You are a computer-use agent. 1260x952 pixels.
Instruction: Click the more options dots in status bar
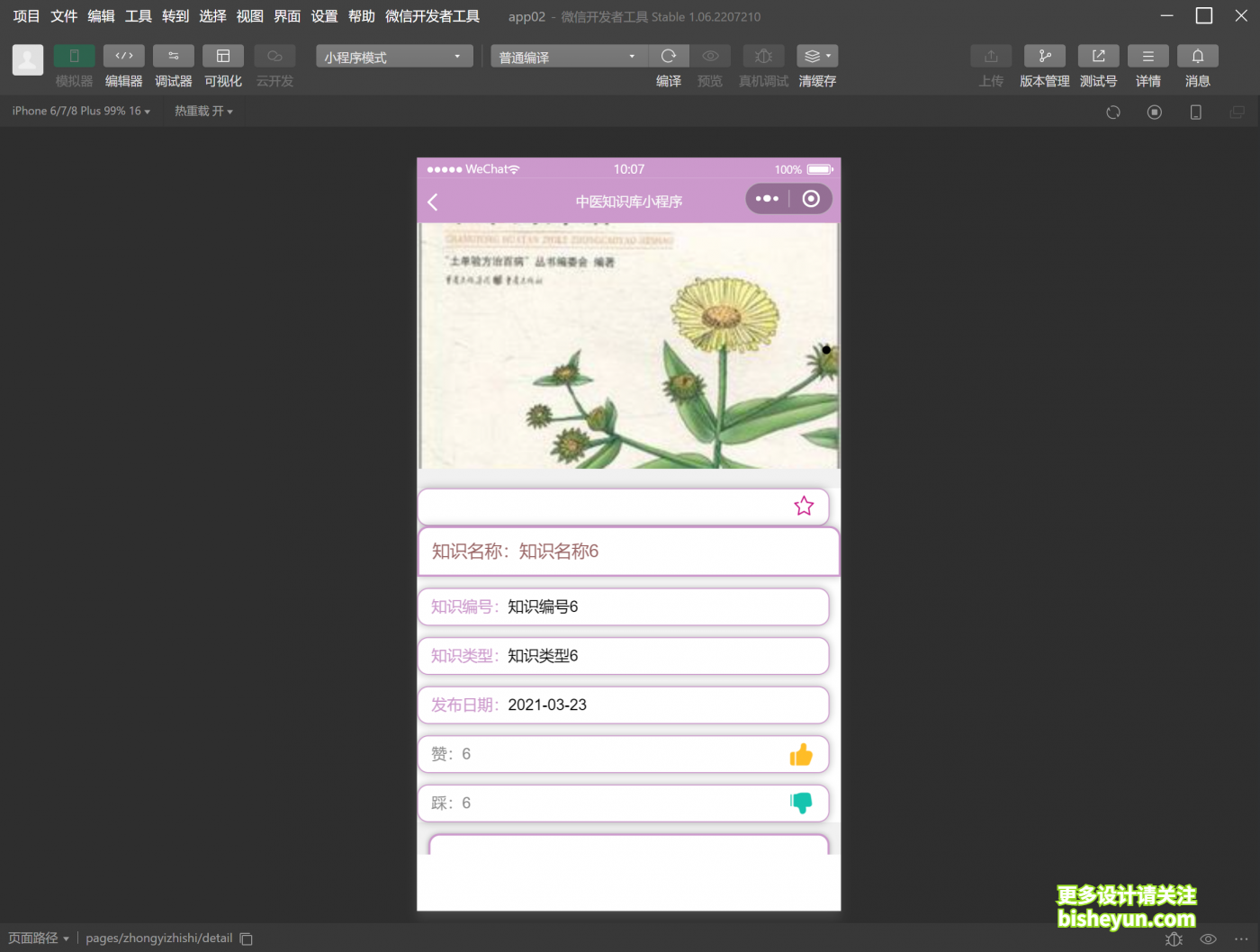coord(1241,939)
